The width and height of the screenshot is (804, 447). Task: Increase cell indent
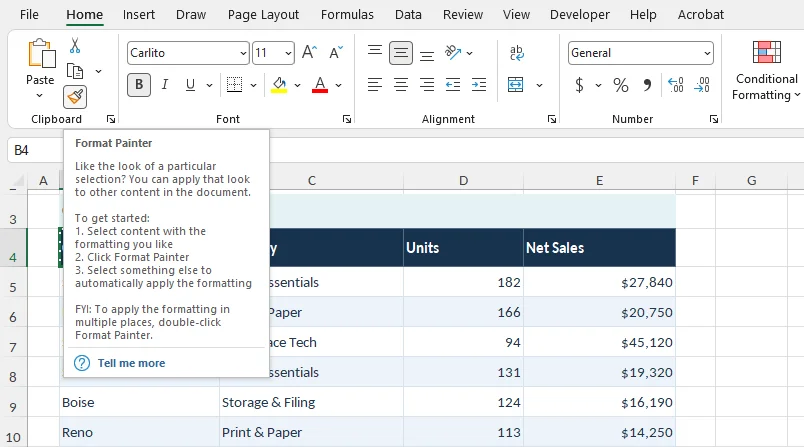tap(479, 85)
